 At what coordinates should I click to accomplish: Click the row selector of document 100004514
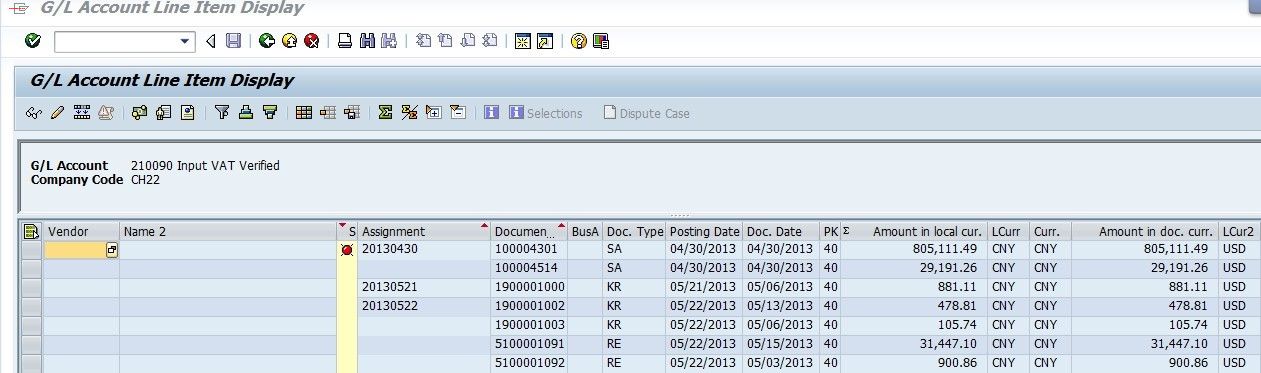(31, 269)
